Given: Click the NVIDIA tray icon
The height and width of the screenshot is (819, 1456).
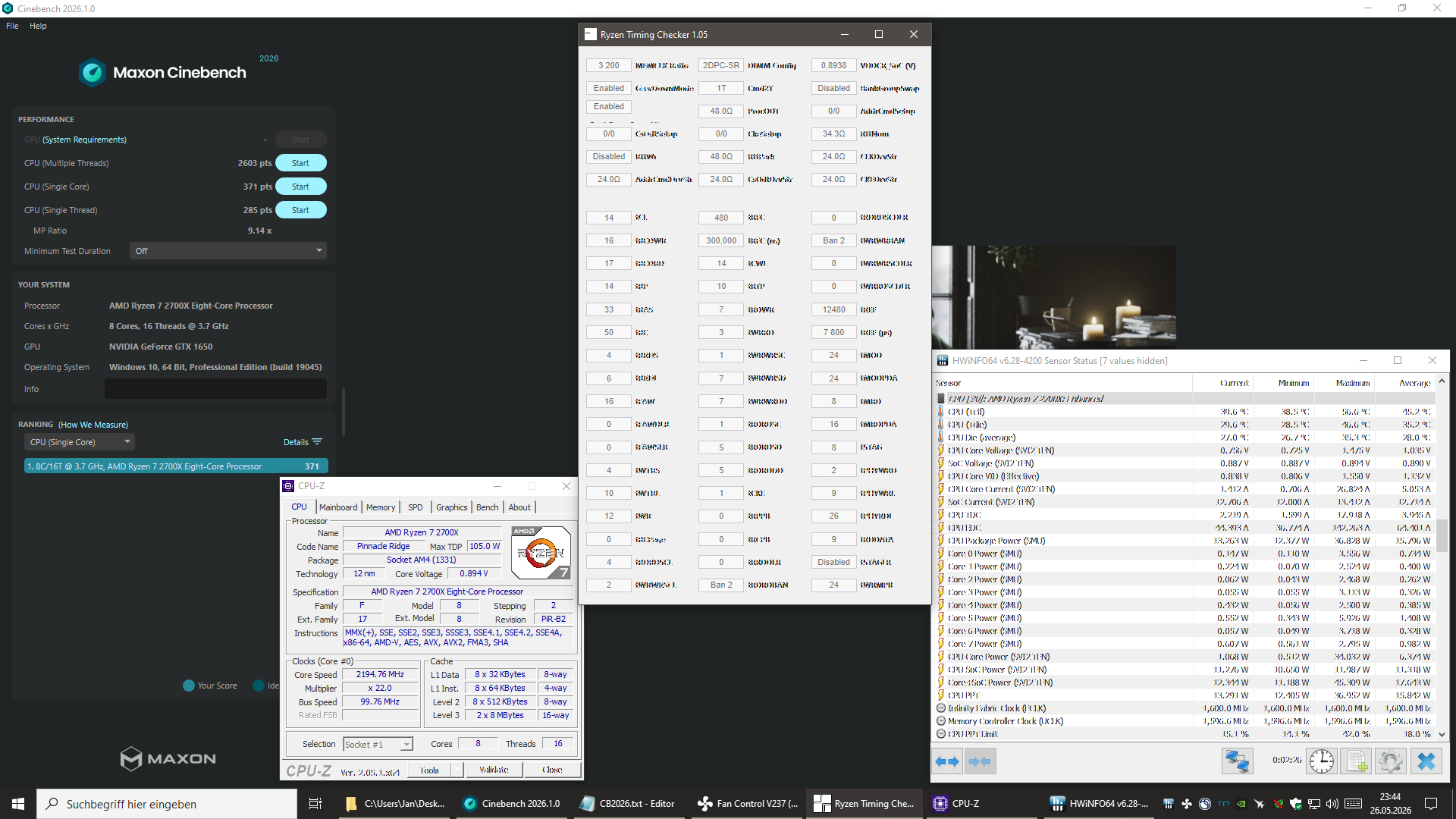Looking at the screenshot, I should (1241, 804).
